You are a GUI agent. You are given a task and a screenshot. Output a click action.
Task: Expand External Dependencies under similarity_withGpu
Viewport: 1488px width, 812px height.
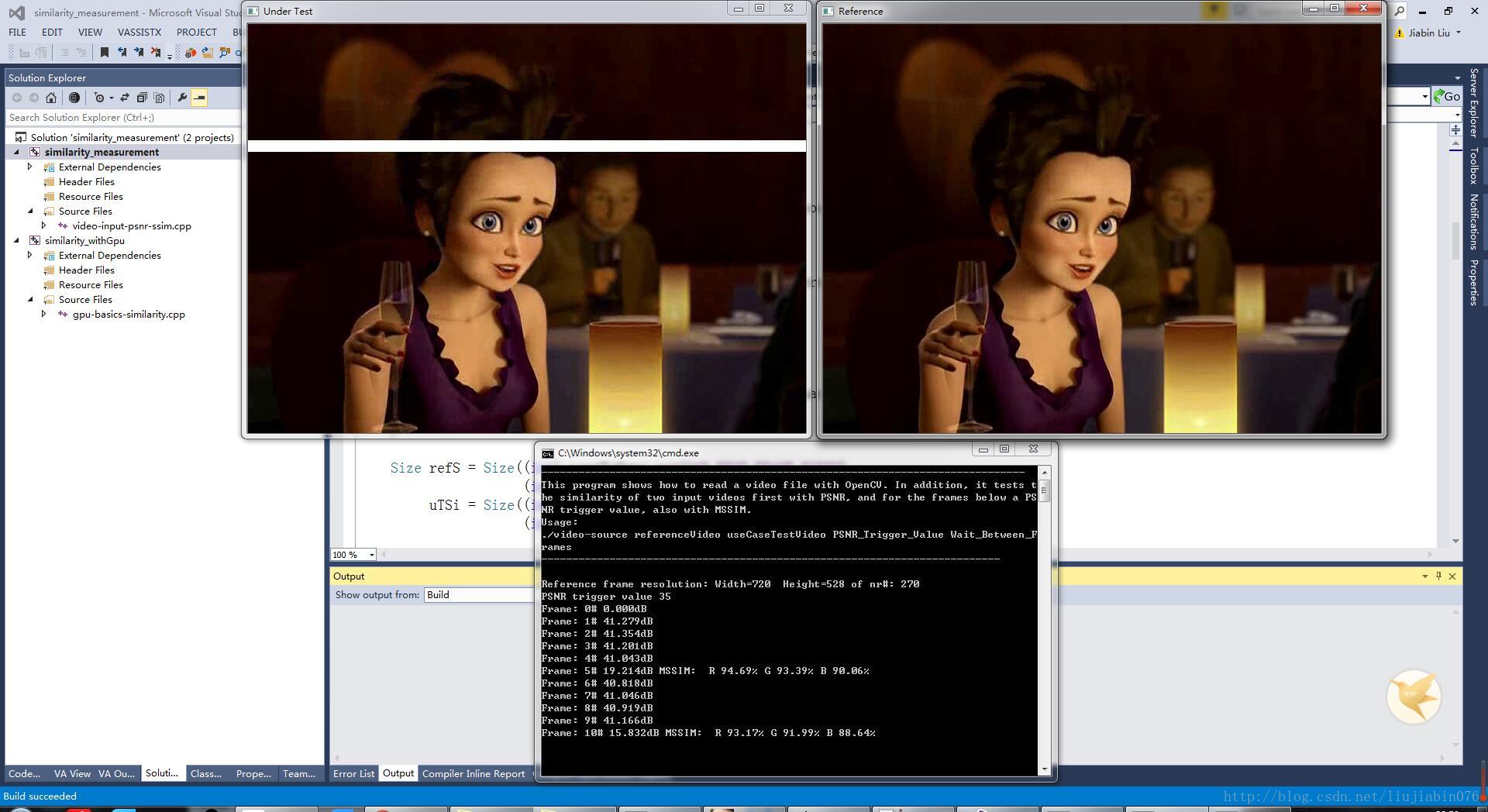point(30,256)
